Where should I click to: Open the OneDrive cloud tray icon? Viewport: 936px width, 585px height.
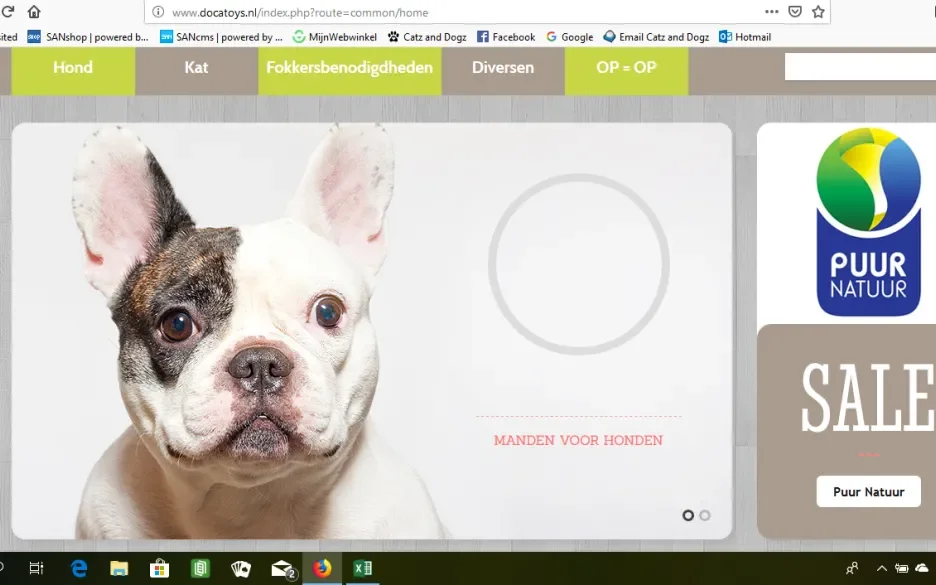tap(923, 568)
